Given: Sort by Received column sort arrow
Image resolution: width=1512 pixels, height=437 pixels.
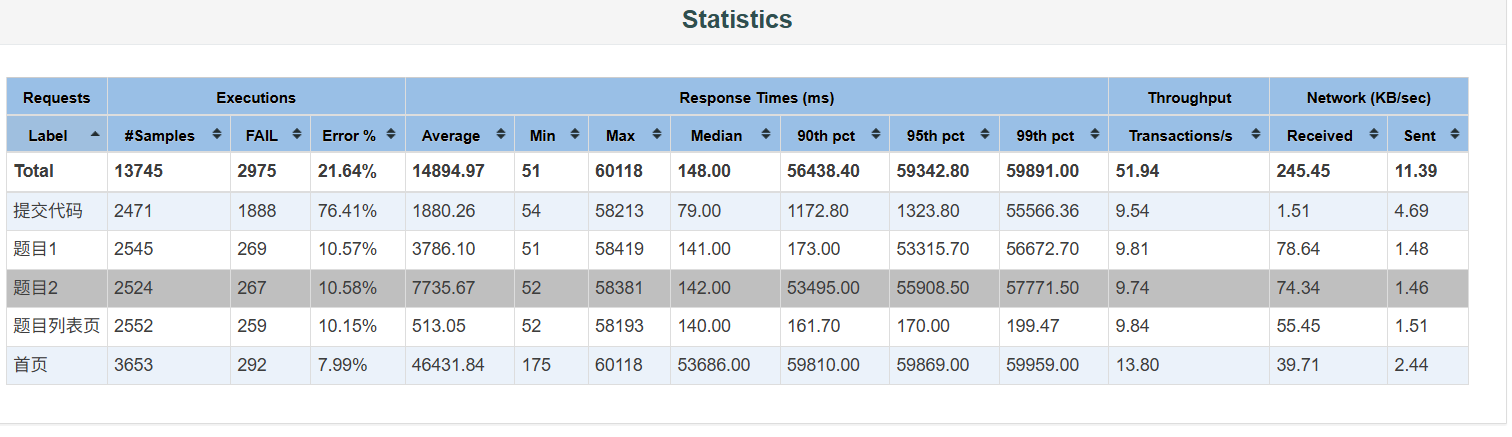Looking at the screenshot, I should tap(1373, 134).
